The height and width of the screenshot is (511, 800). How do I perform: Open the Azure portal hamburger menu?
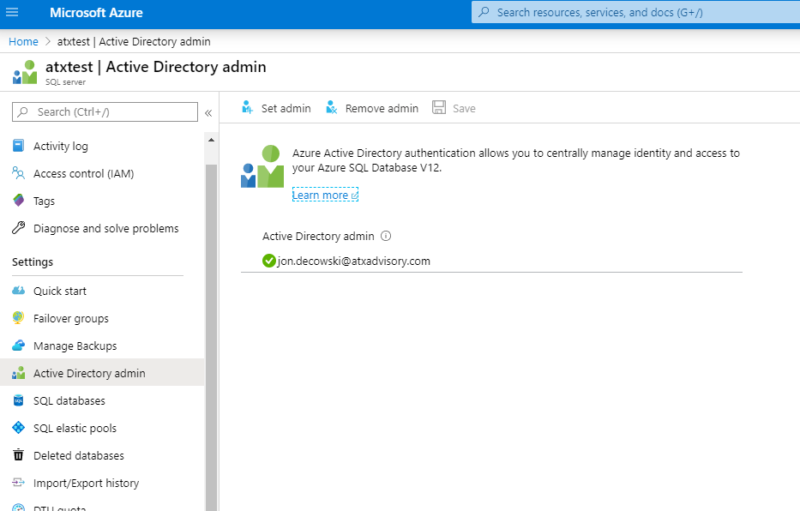12,12
